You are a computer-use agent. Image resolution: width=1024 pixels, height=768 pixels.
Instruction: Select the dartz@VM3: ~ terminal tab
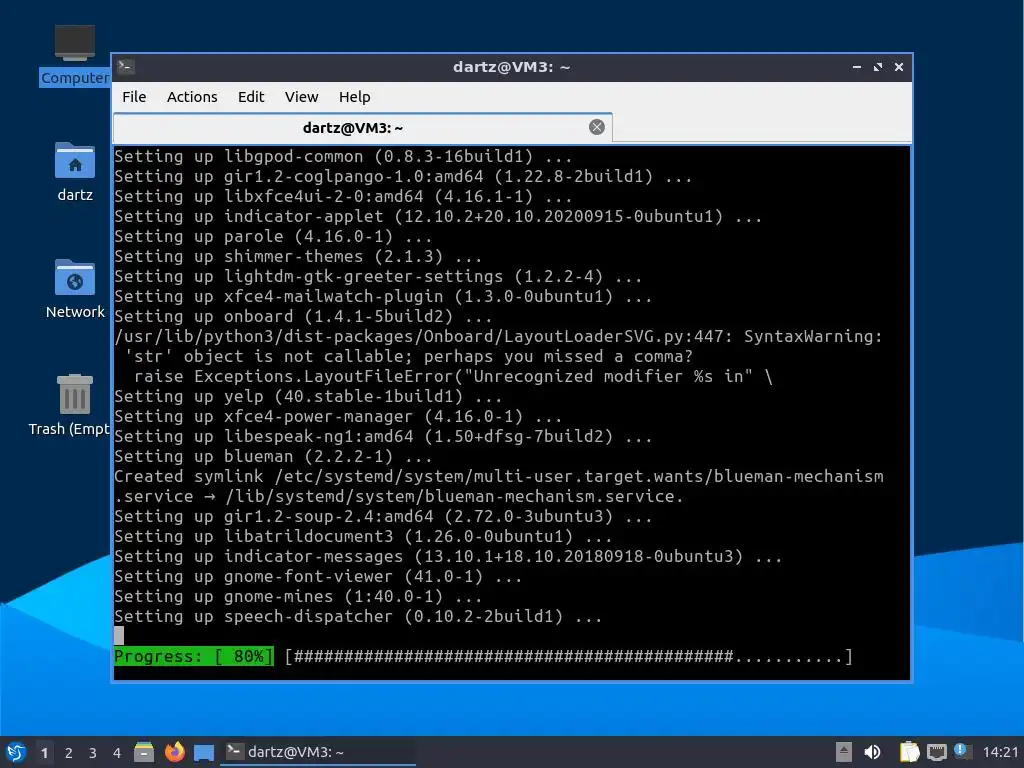(362, 127)
